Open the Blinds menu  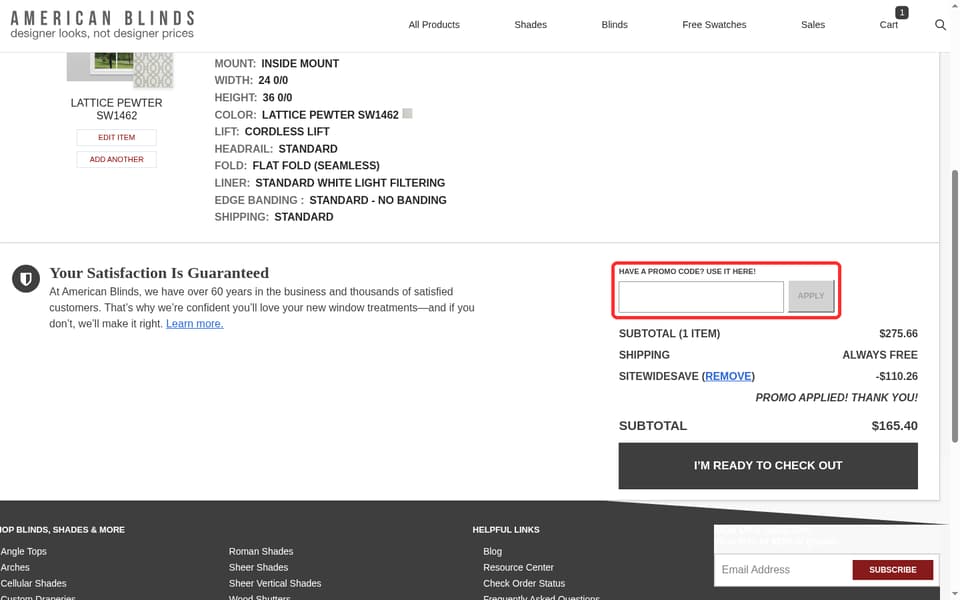[x=614, y=24]
